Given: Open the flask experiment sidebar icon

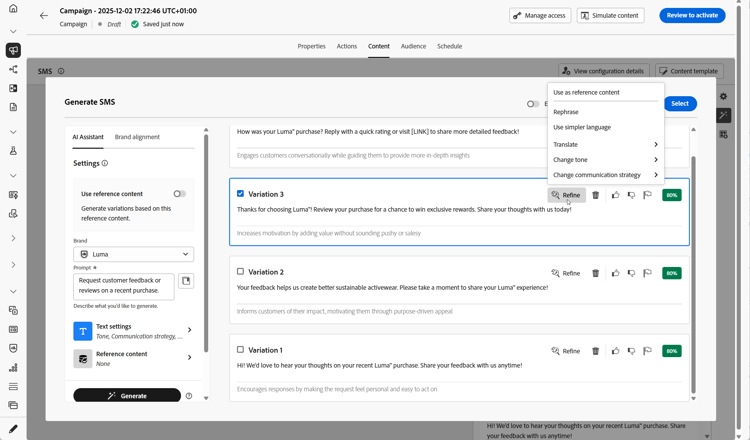Looking at the screenshot, I should coord(13,151).
